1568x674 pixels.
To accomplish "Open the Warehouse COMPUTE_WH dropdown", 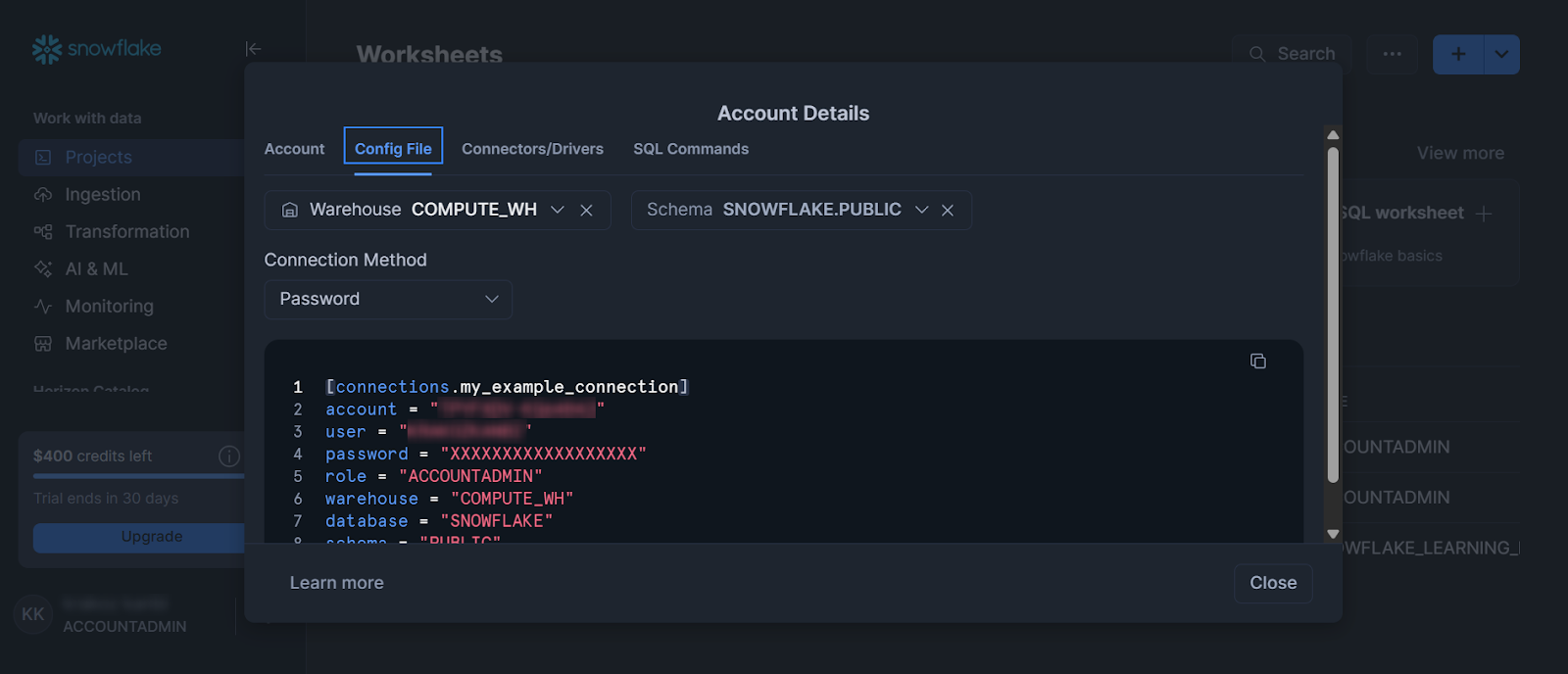I will coord(558,210).
